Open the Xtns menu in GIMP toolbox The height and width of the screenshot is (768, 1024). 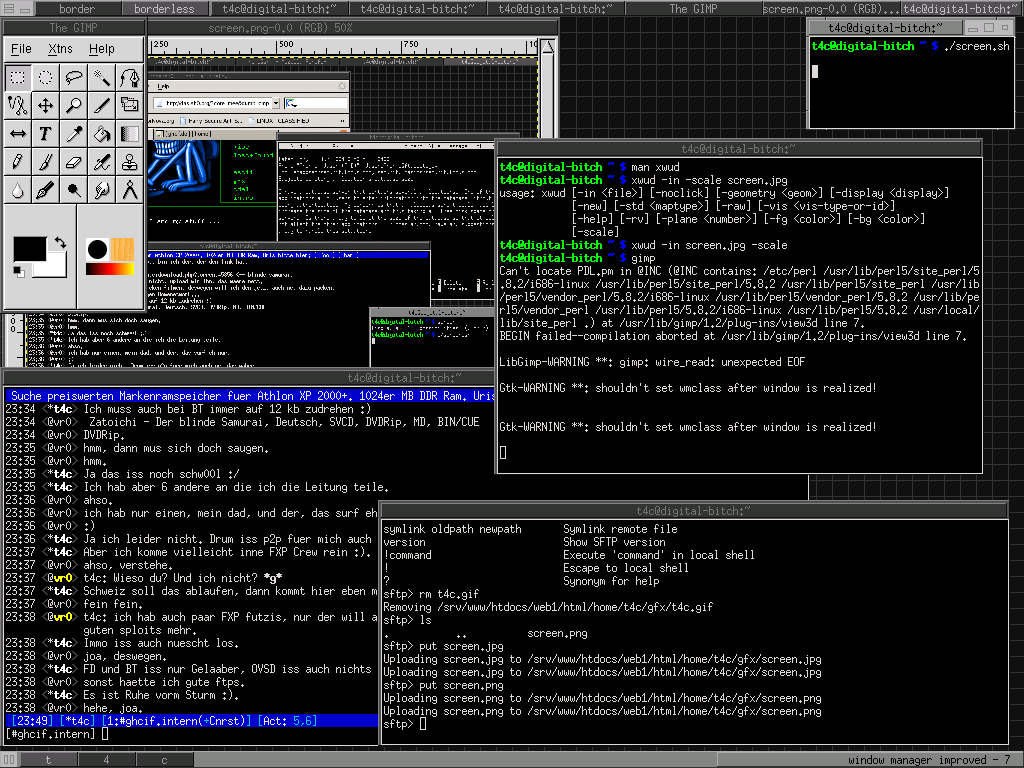click(60, 49)
